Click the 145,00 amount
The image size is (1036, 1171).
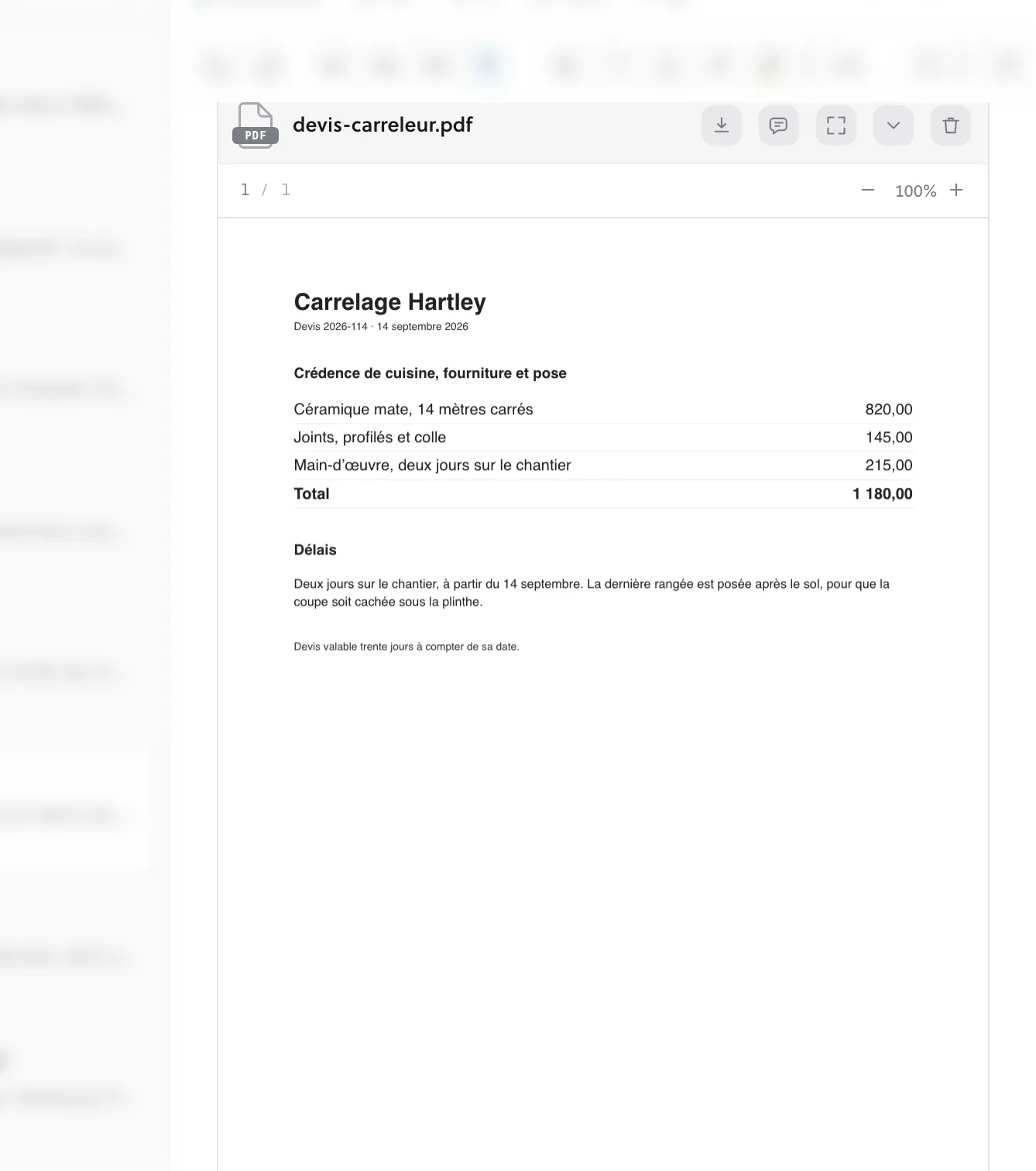(x=889, y=438)
